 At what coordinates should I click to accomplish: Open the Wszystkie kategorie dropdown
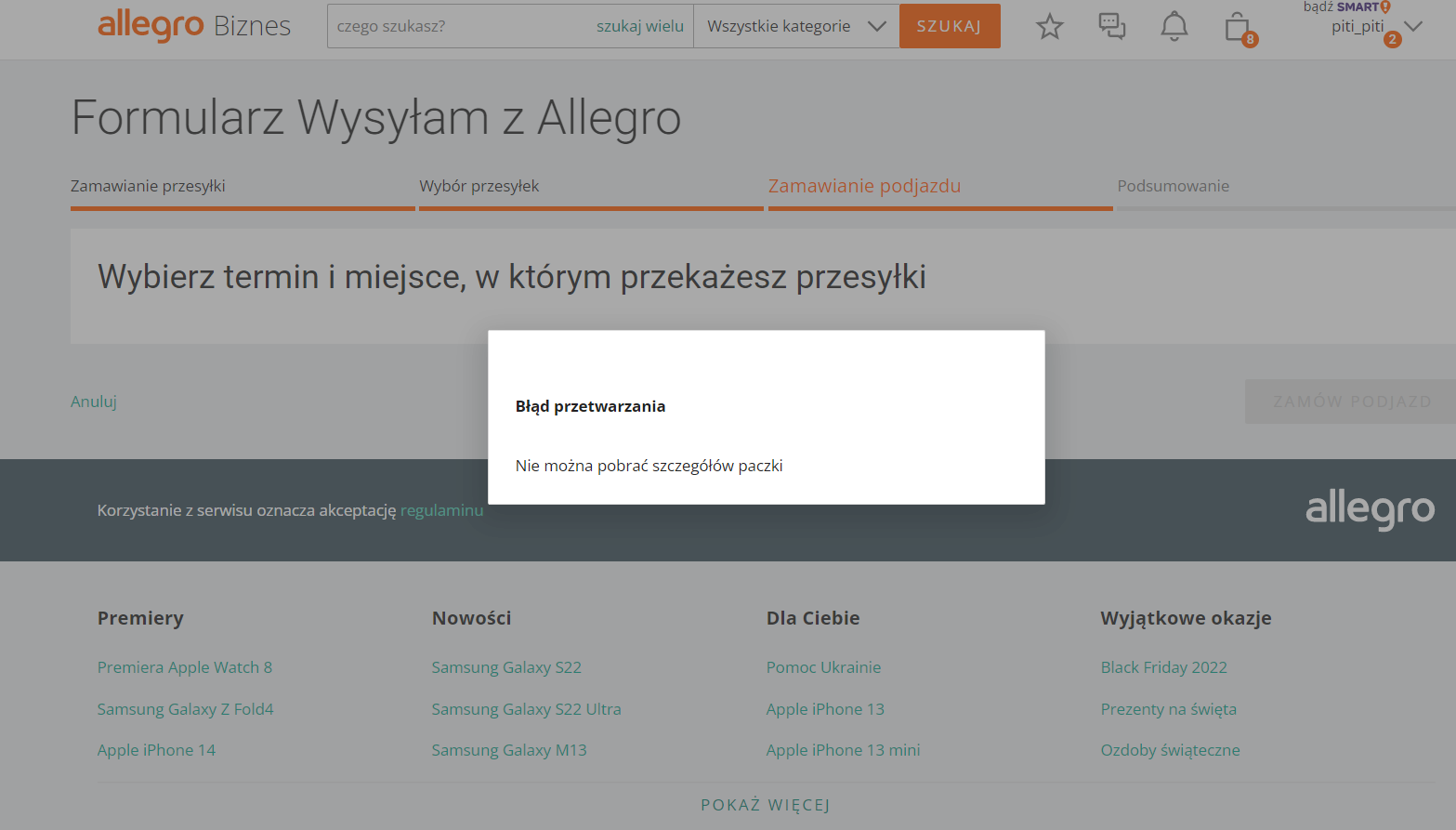pyautogui.click(x=794, y=25)
